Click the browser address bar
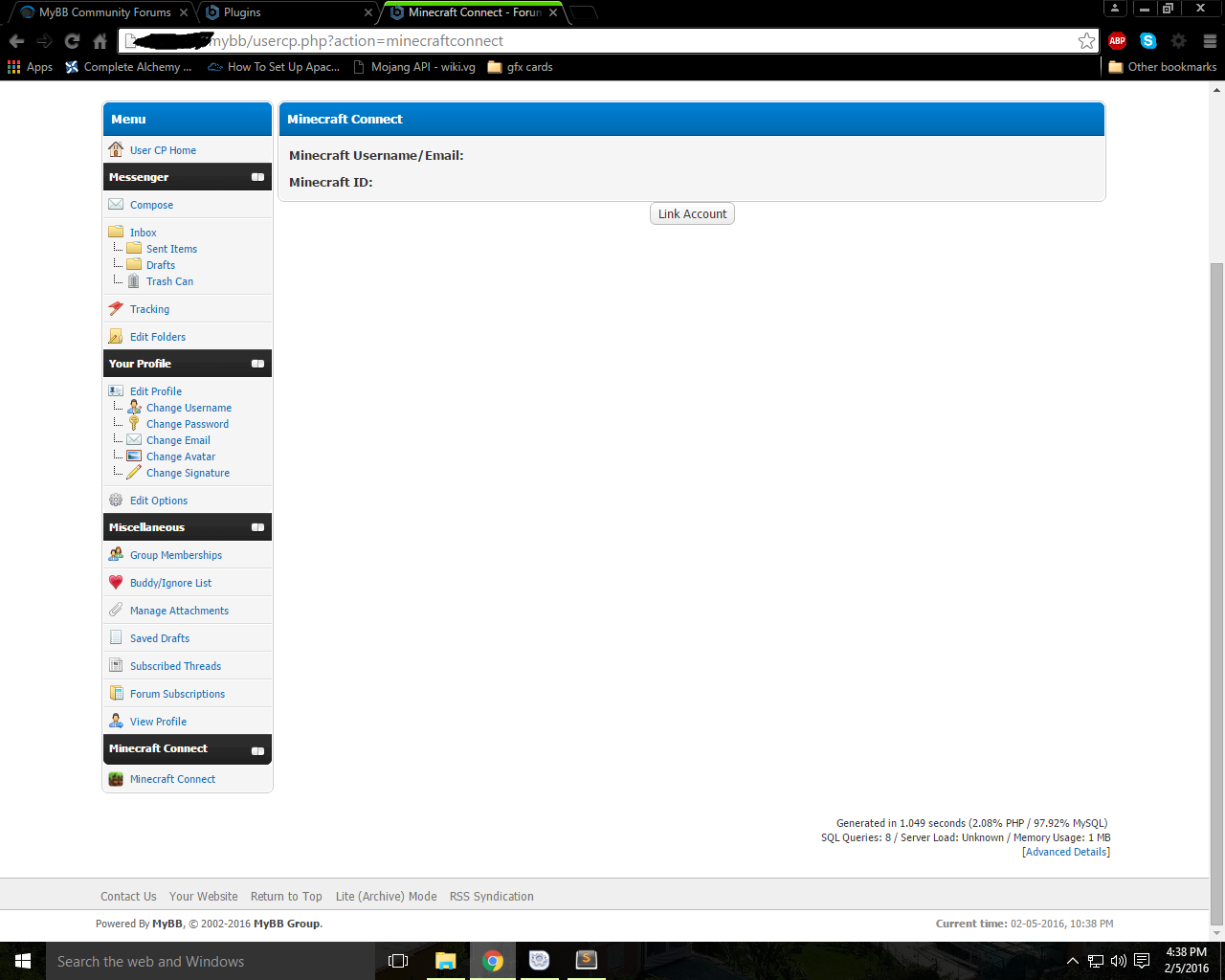1225x980 pixels. coord(609,40)
